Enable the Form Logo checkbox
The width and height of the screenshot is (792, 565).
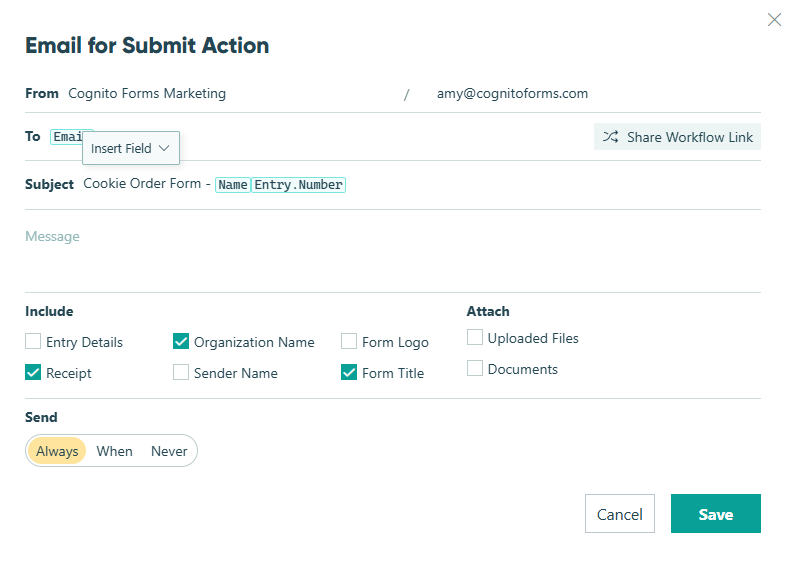tap(349, 342)
